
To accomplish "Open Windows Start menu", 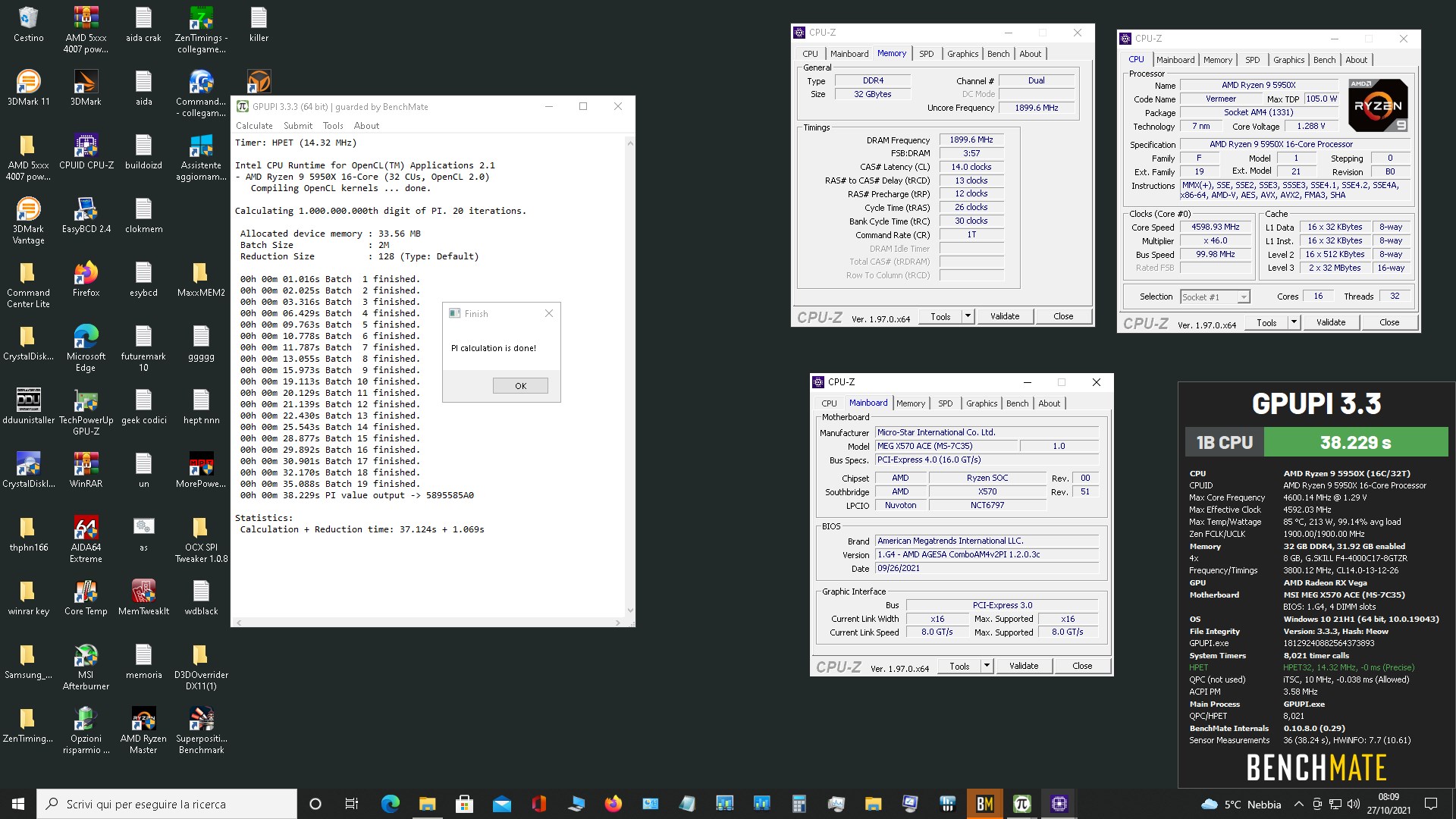I will tap(18, 804).
